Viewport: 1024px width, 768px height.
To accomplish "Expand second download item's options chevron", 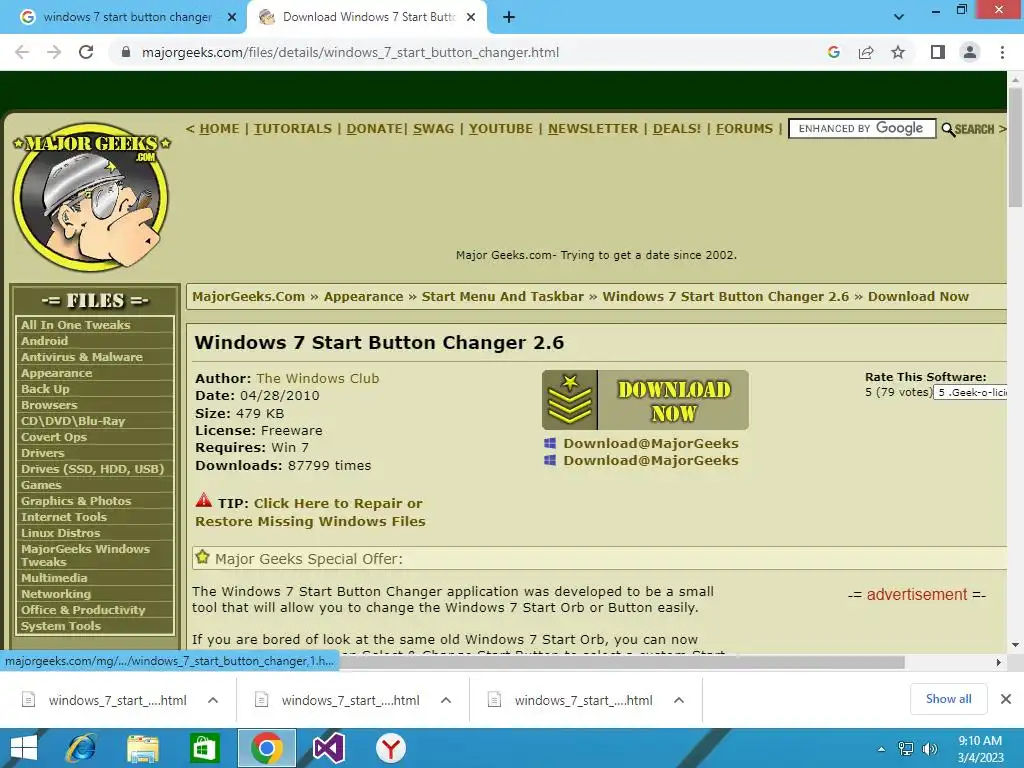I will point(446,700).
